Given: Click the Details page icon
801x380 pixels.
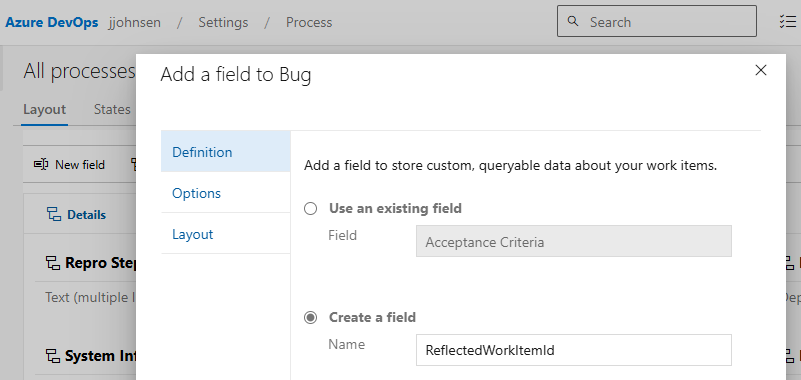Looking at the screenshot, I should [54, 215].
